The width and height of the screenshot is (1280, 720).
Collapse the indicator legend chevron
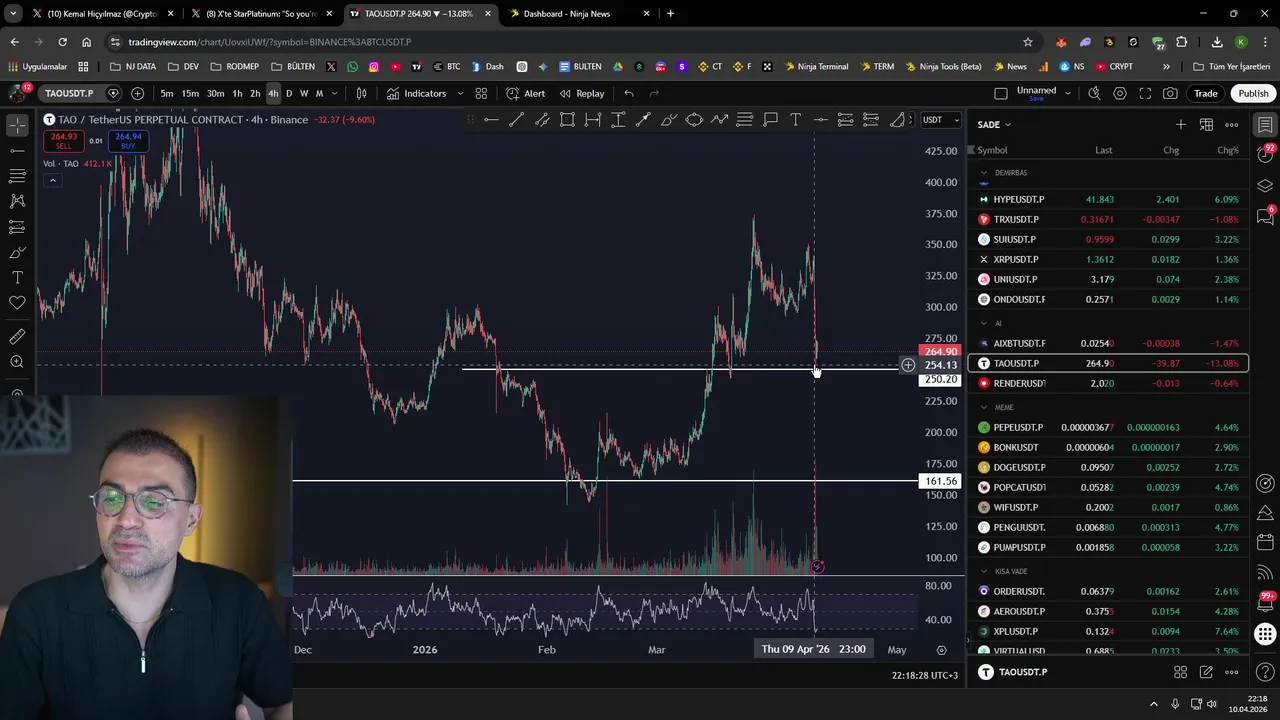52,181
